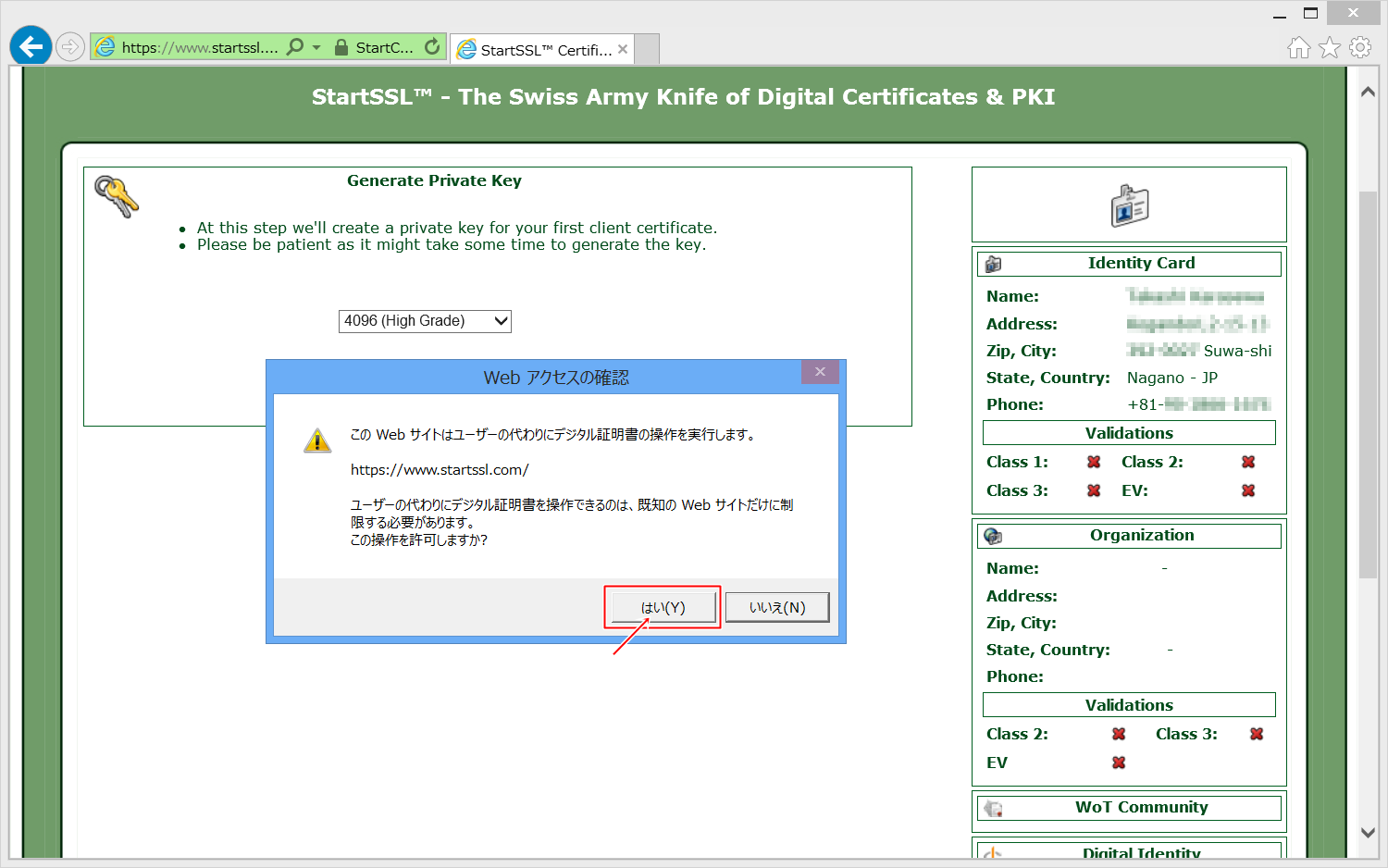This screenshot has height=868, width=1388.
Task: Open a new blank tab
Action: (648, 49)
